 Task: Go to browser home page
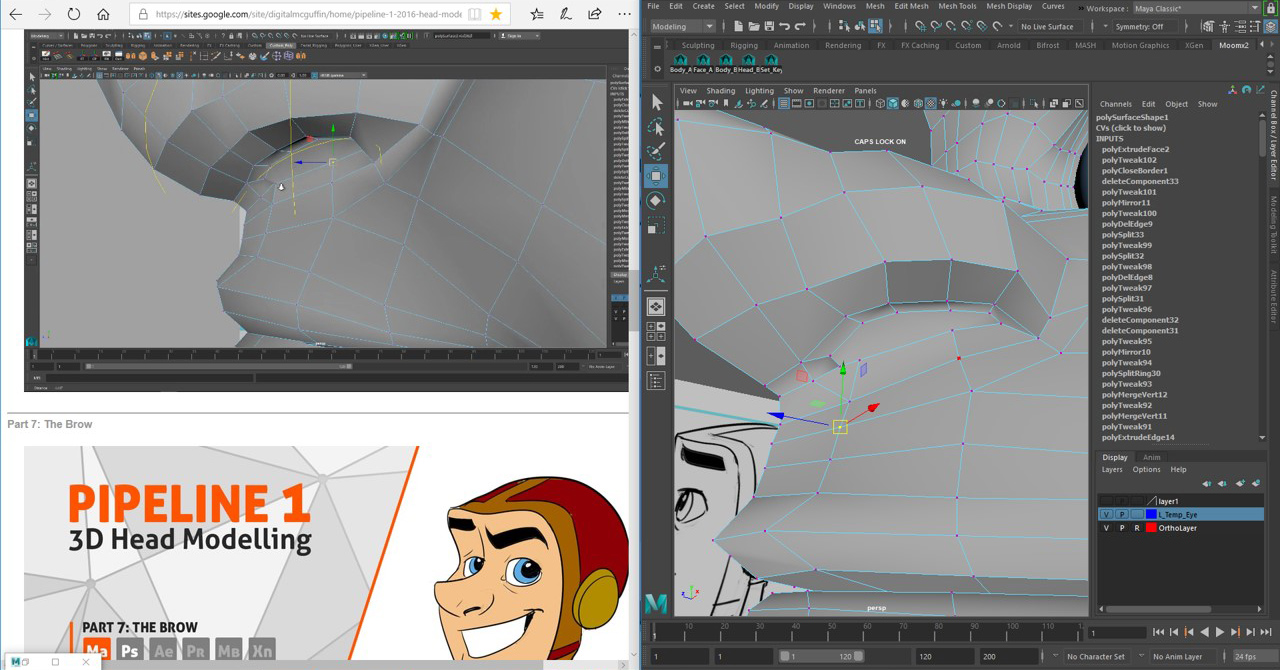click(x=104, y=14)
